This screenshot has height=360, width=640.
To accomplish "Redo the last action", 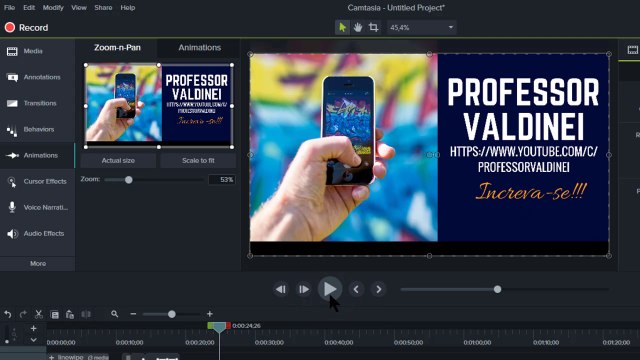I will [23, 314].
